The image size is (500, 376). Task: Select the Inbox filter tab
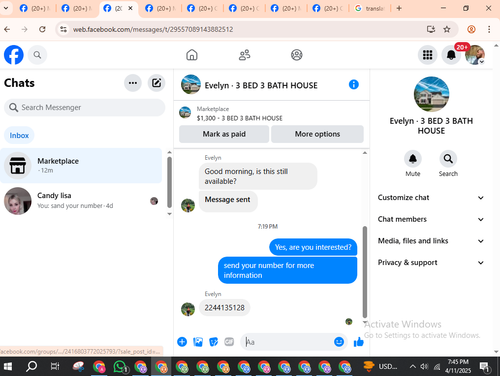(19, 135)
